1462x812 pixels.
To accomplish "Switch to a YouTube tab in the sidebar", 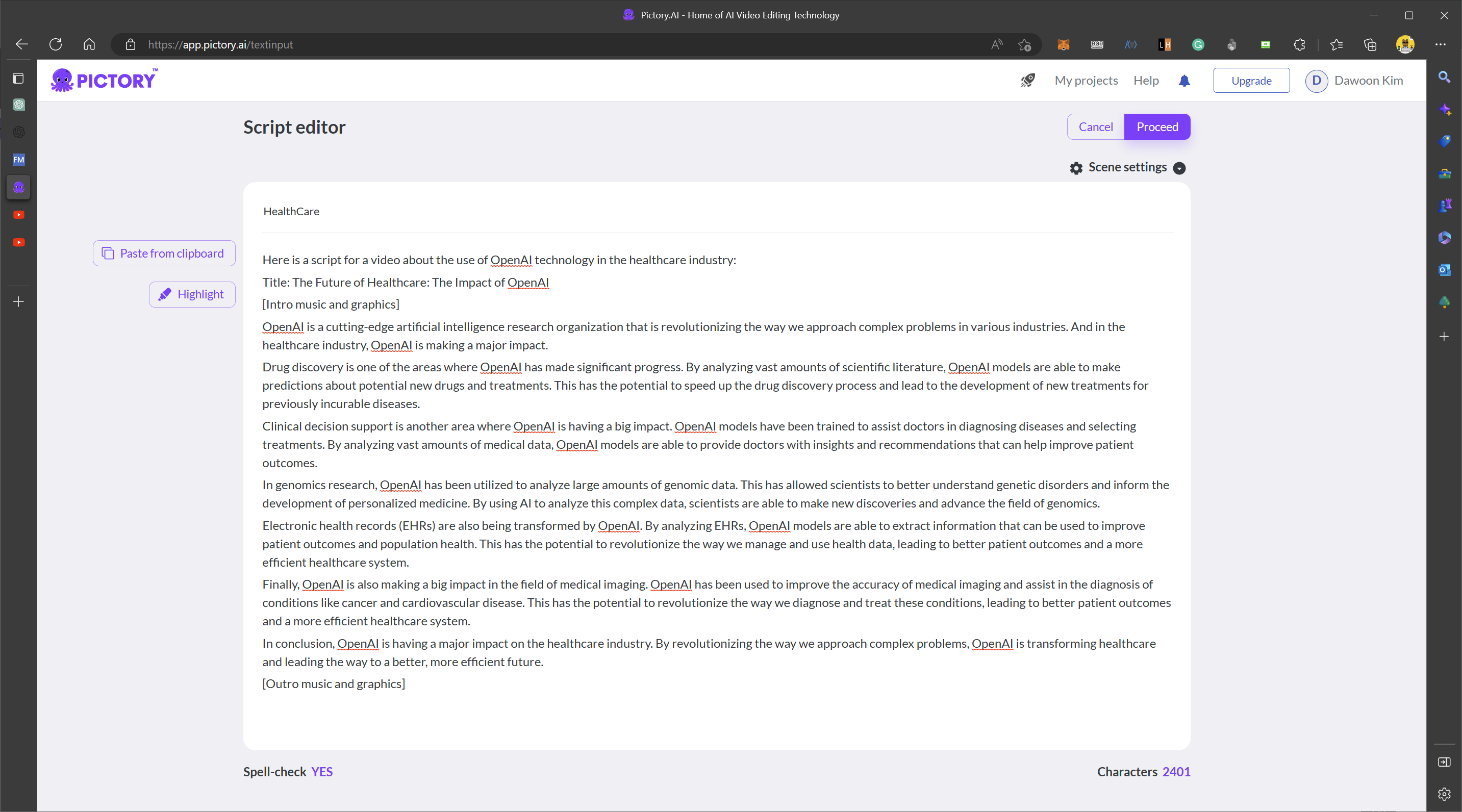I will point(19,215).
